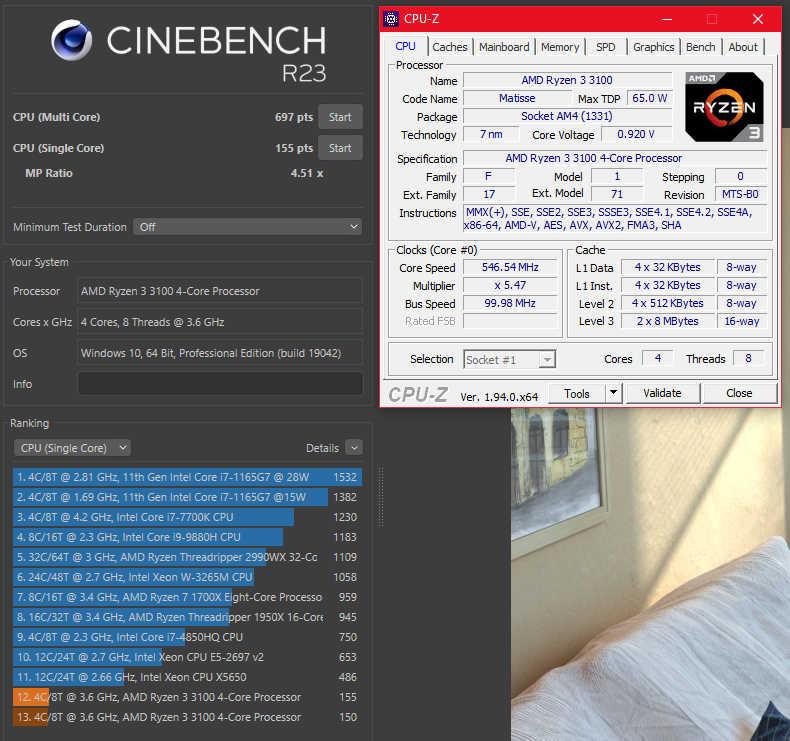Click the Name field AMD Ryzen 3 3100
This screenshot has height=741, width=790.
coord(567,80)
